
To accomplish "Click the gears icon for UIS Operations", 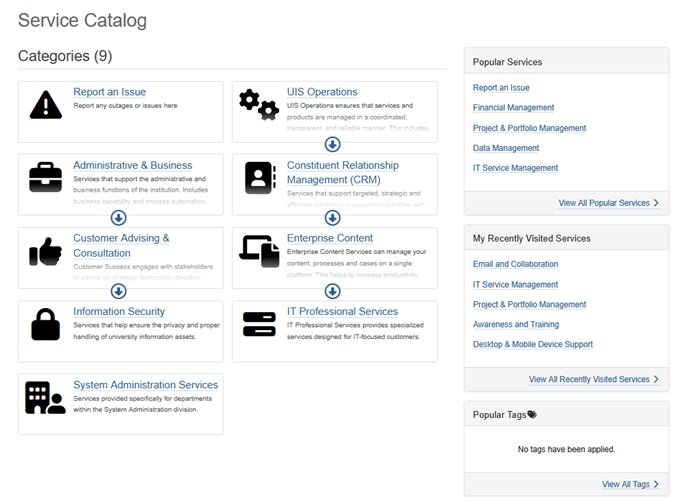I will tap(259, 105).
